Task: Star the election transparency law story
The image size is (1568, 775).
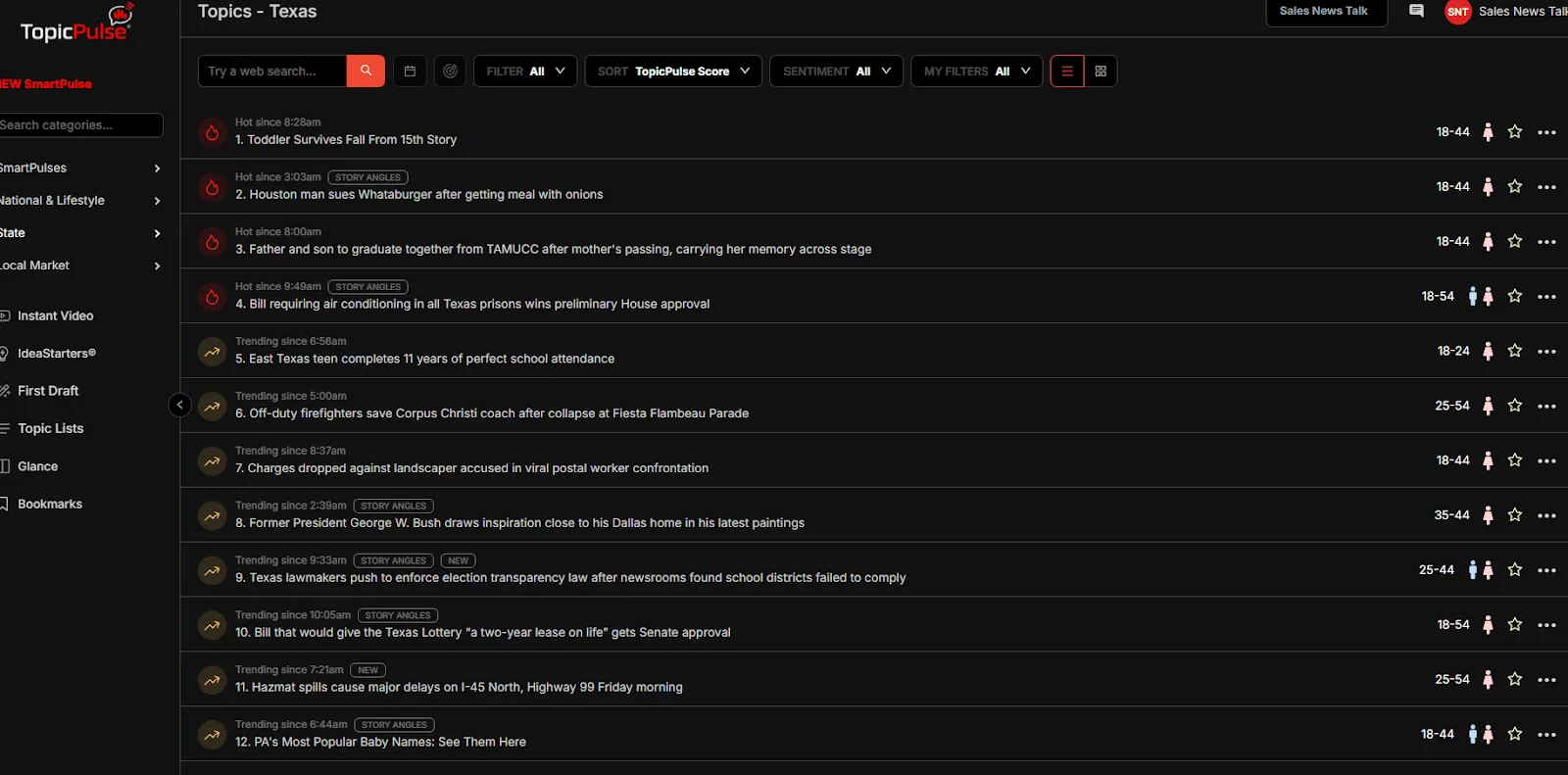Action: [x=1515, y=569]
